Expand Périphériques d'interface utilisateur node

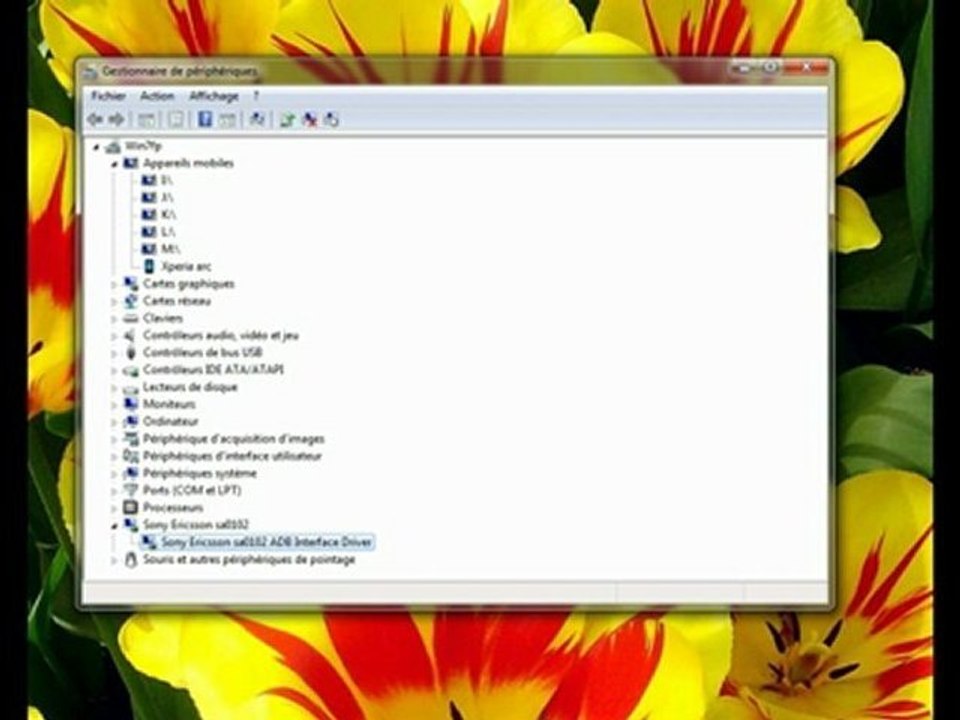[114, 456]
